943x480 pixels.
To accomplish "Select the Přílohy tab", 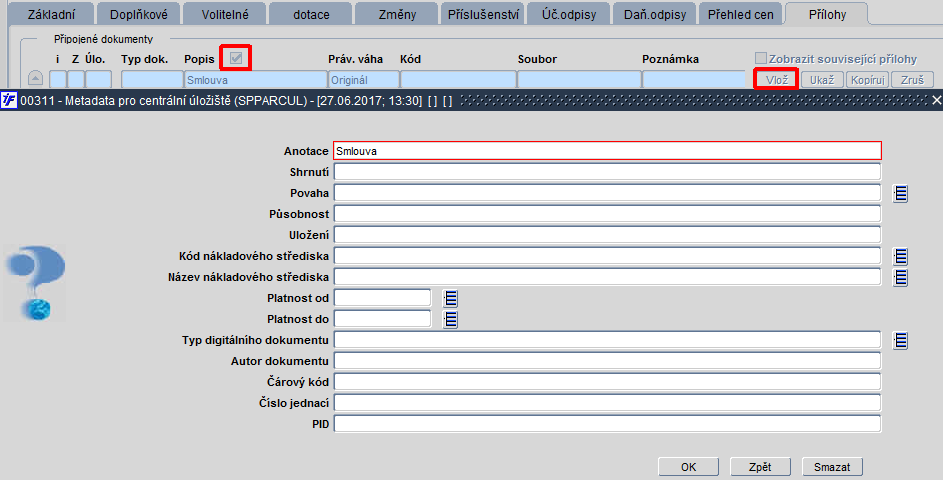I will pyautogui.click(x=827, y=14).
